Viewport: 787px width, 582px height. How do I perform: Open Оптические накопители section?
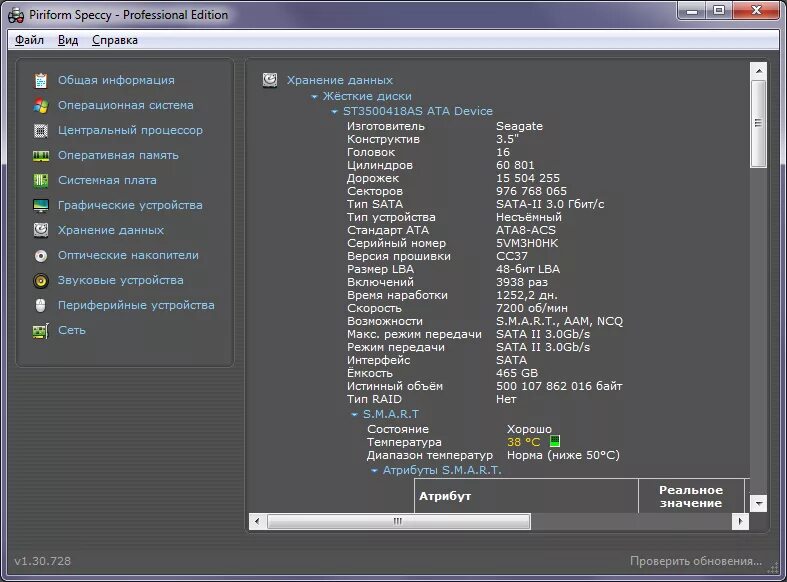[128, 255]
